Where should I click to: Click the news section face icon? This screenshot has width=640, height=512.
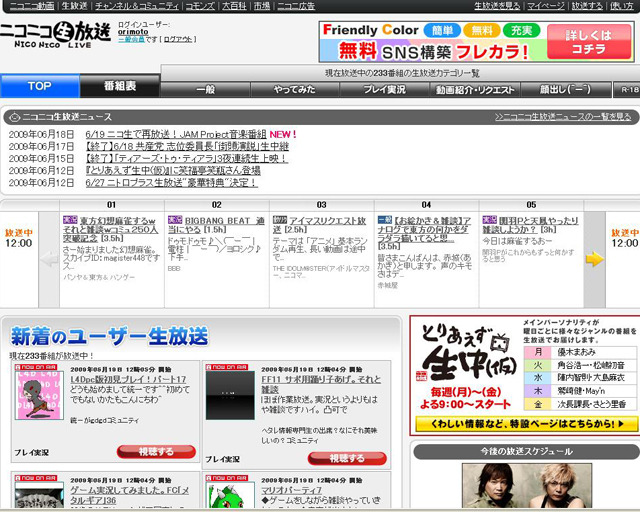(14, 117)
